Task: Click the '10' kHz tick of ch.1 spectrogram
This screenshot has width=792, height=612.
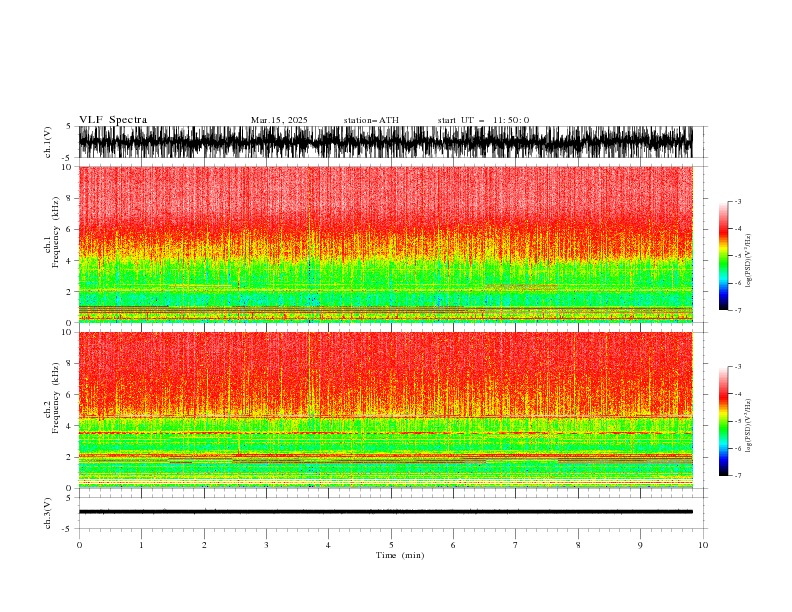Action: [x=67, y=167]
